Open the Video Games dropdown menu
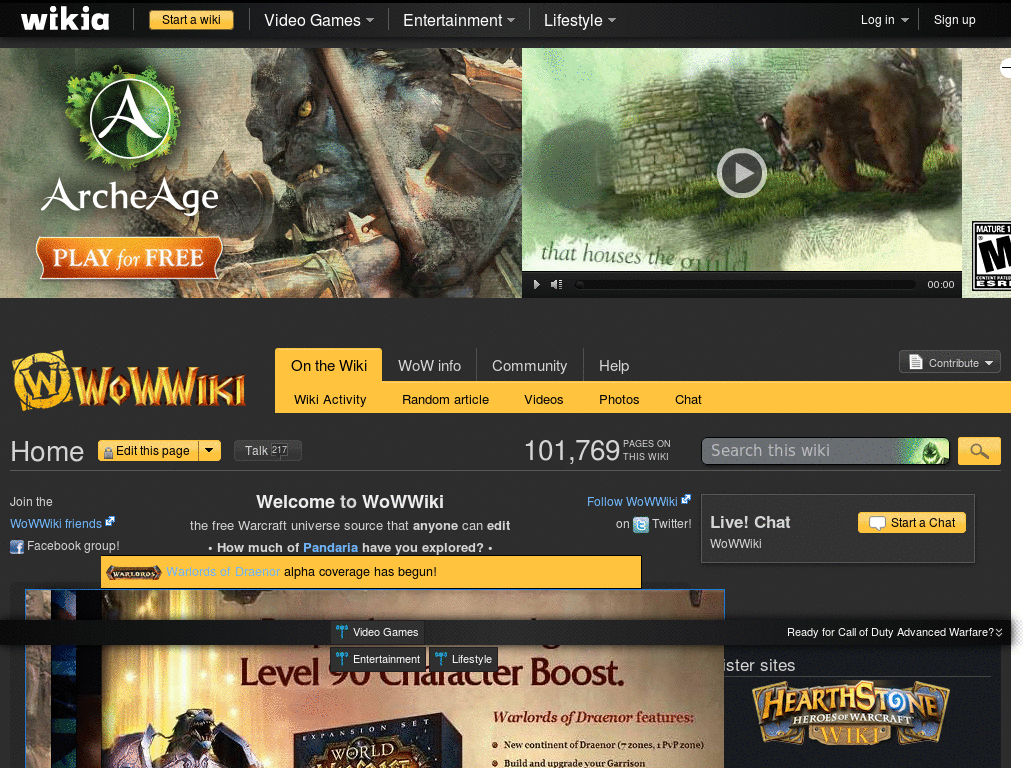The height and width of the screenshot is (768, 1024). [319, 20]
